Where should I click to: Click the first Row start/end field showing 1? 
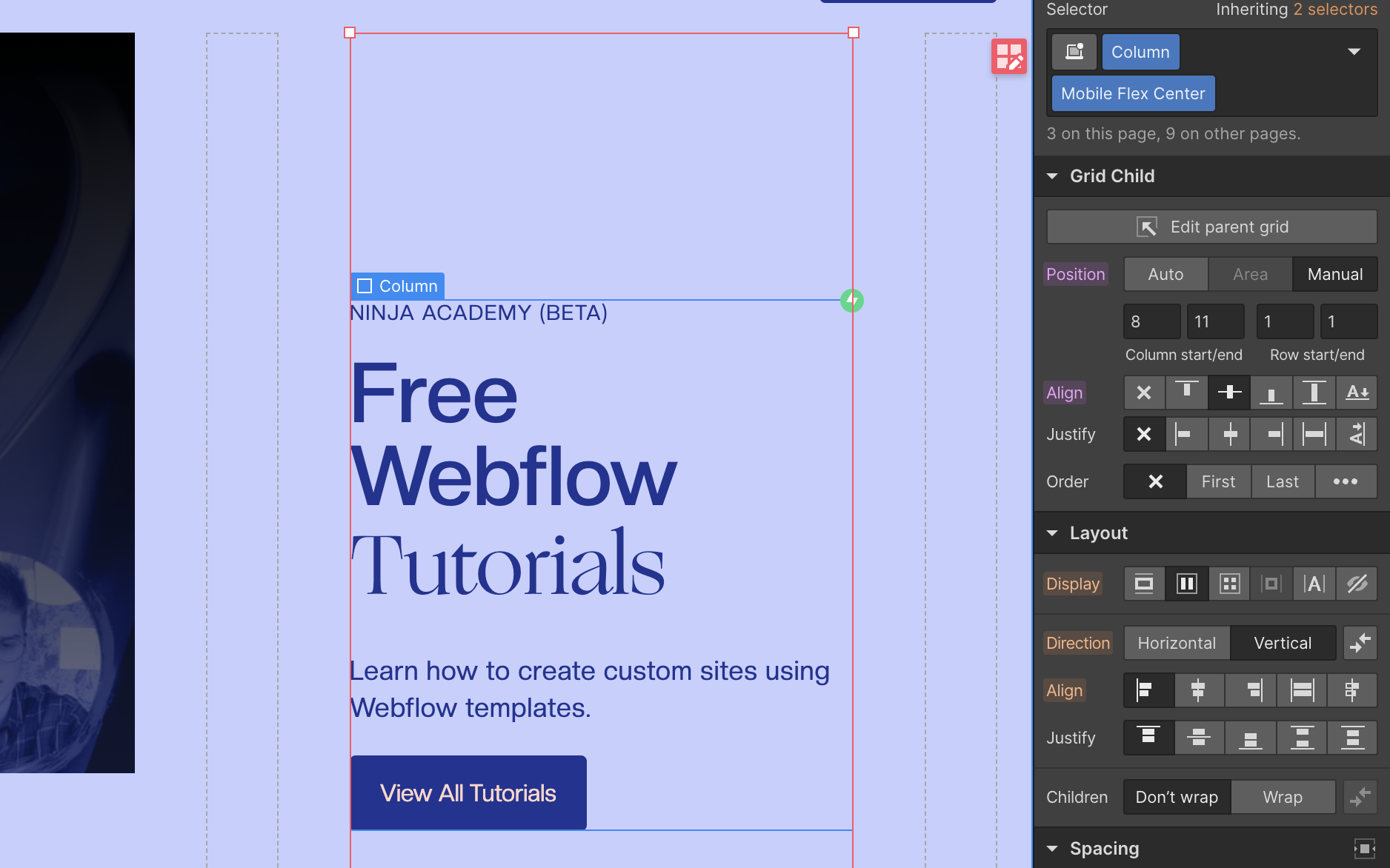[x=1286, y=321]
